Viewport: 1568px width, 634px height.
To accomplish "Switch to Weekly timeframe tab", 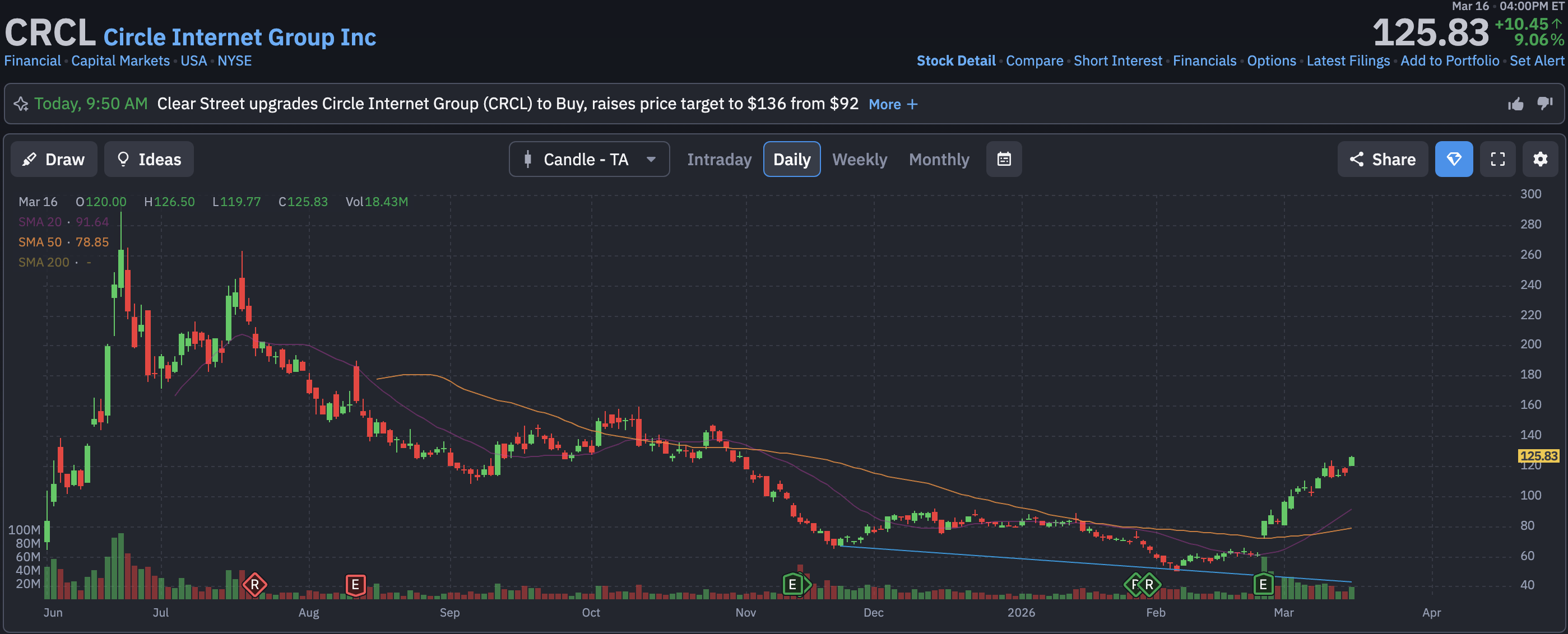I will pos(859,160).
